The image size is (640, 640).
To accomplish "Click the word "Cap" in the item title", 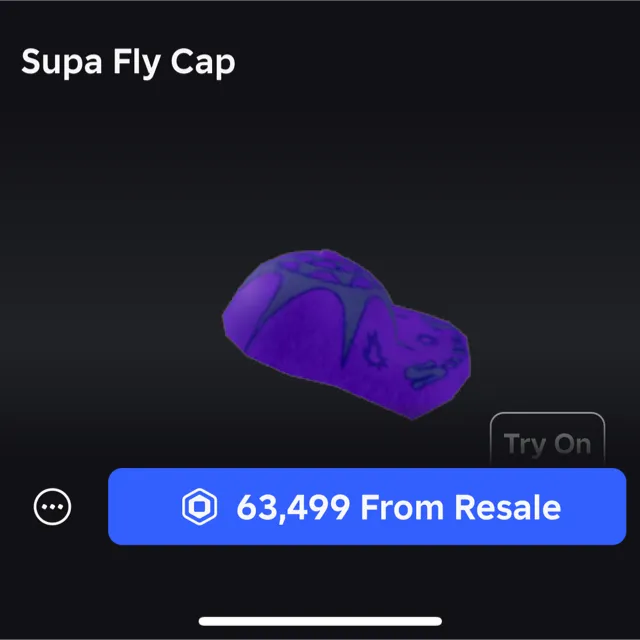I will [203, 63].
